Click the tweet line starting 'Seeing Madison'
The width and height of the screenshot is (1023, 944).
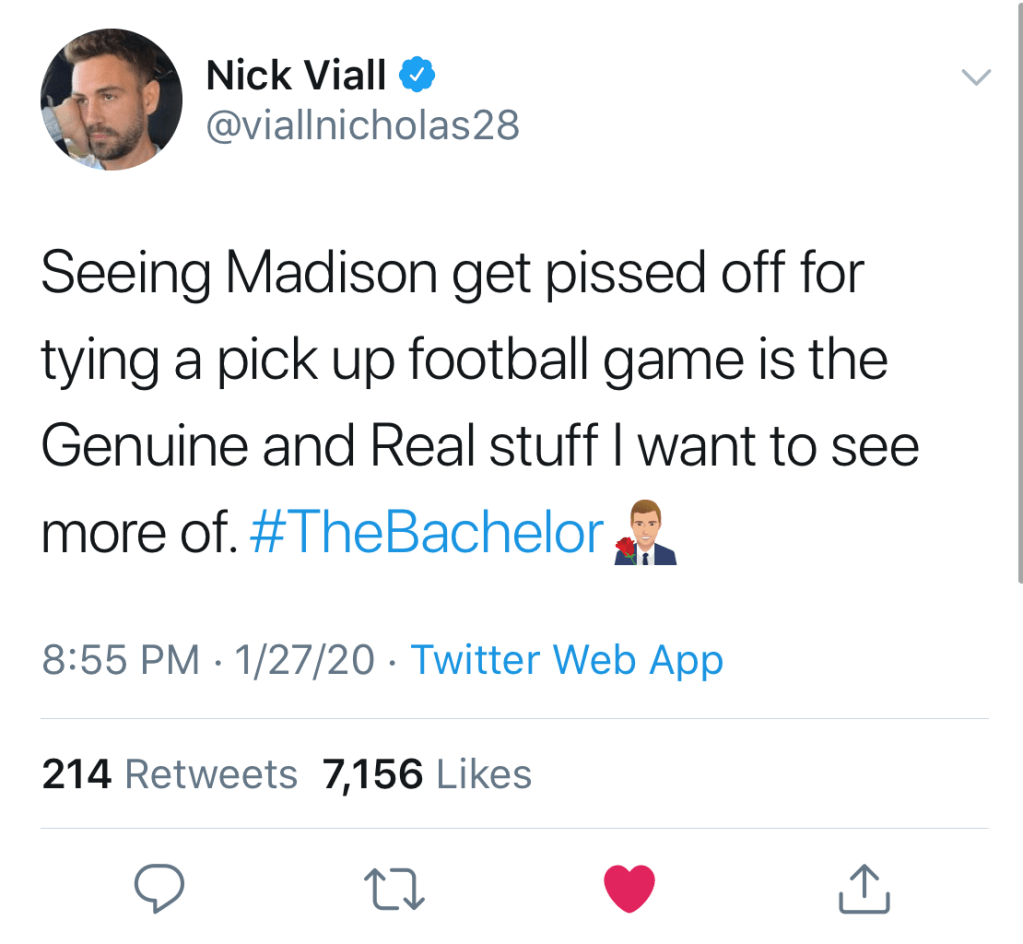click(452, 273)
